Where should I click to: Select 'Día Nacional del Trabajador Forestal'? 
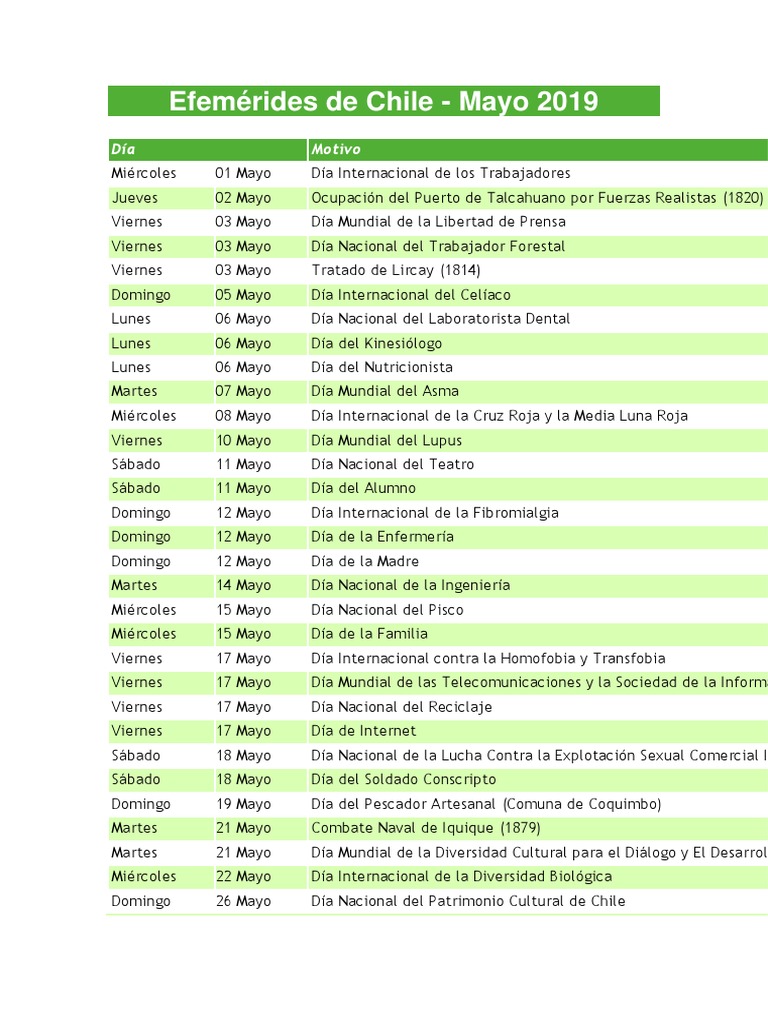438,246
